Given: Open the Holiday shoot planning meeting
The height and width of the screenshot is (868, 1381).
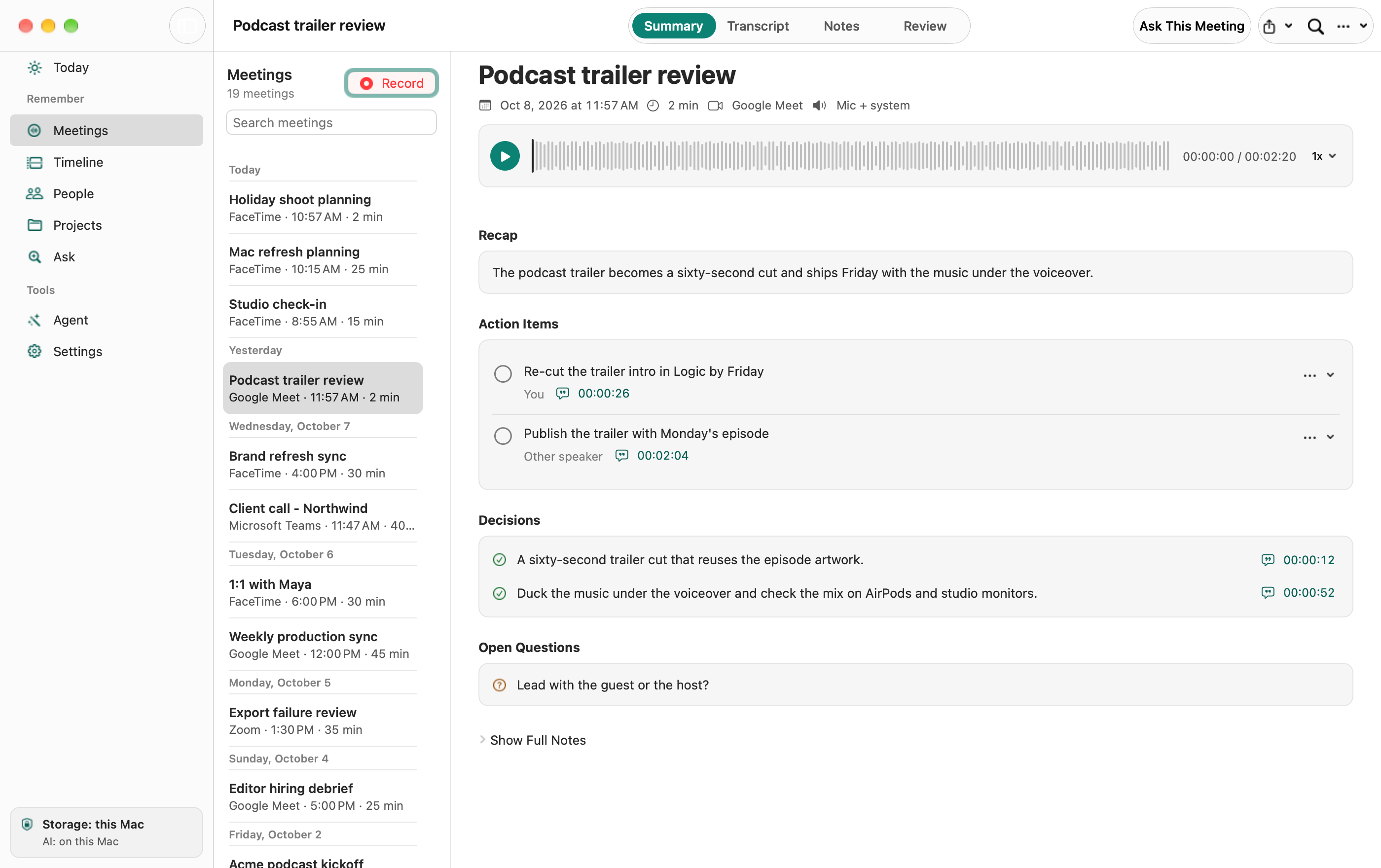Looking at the screenshot, I should click(323, 208).
